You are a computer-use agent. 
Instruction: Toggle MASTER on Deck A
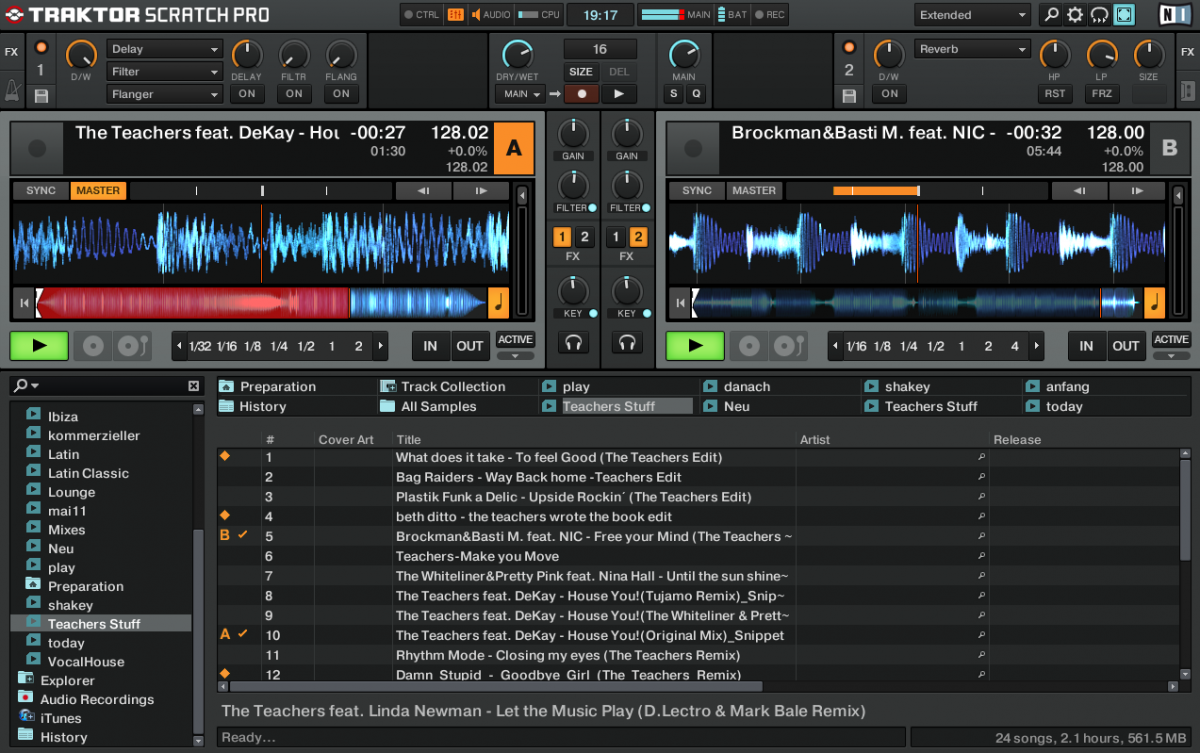[98, 190]
